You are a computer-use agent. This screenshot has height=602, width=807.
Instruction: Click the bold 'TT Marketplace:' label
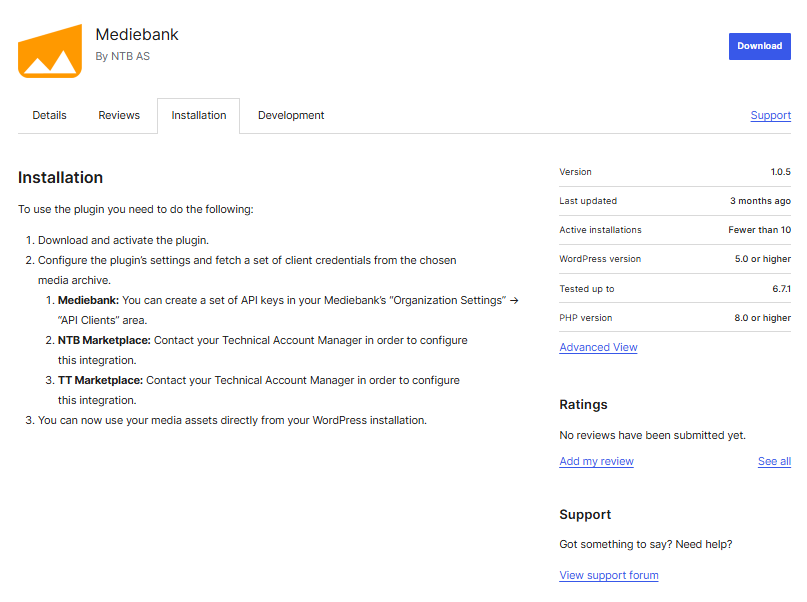[100, 380]
